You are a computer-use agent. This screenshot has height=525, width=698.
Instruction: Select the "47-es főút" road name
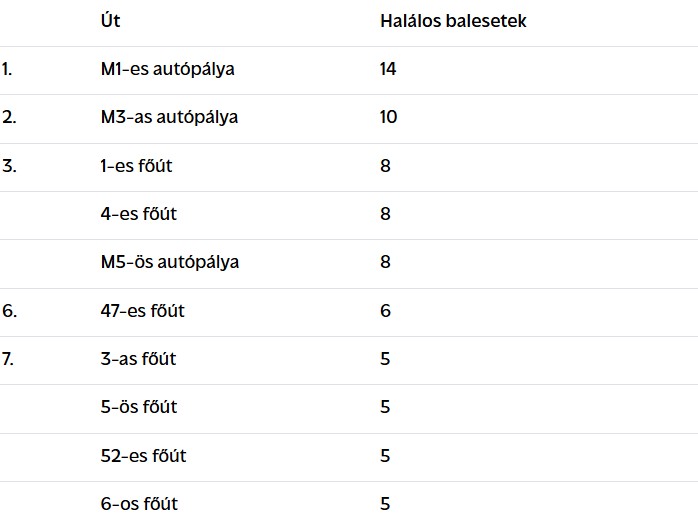[142, 311]
